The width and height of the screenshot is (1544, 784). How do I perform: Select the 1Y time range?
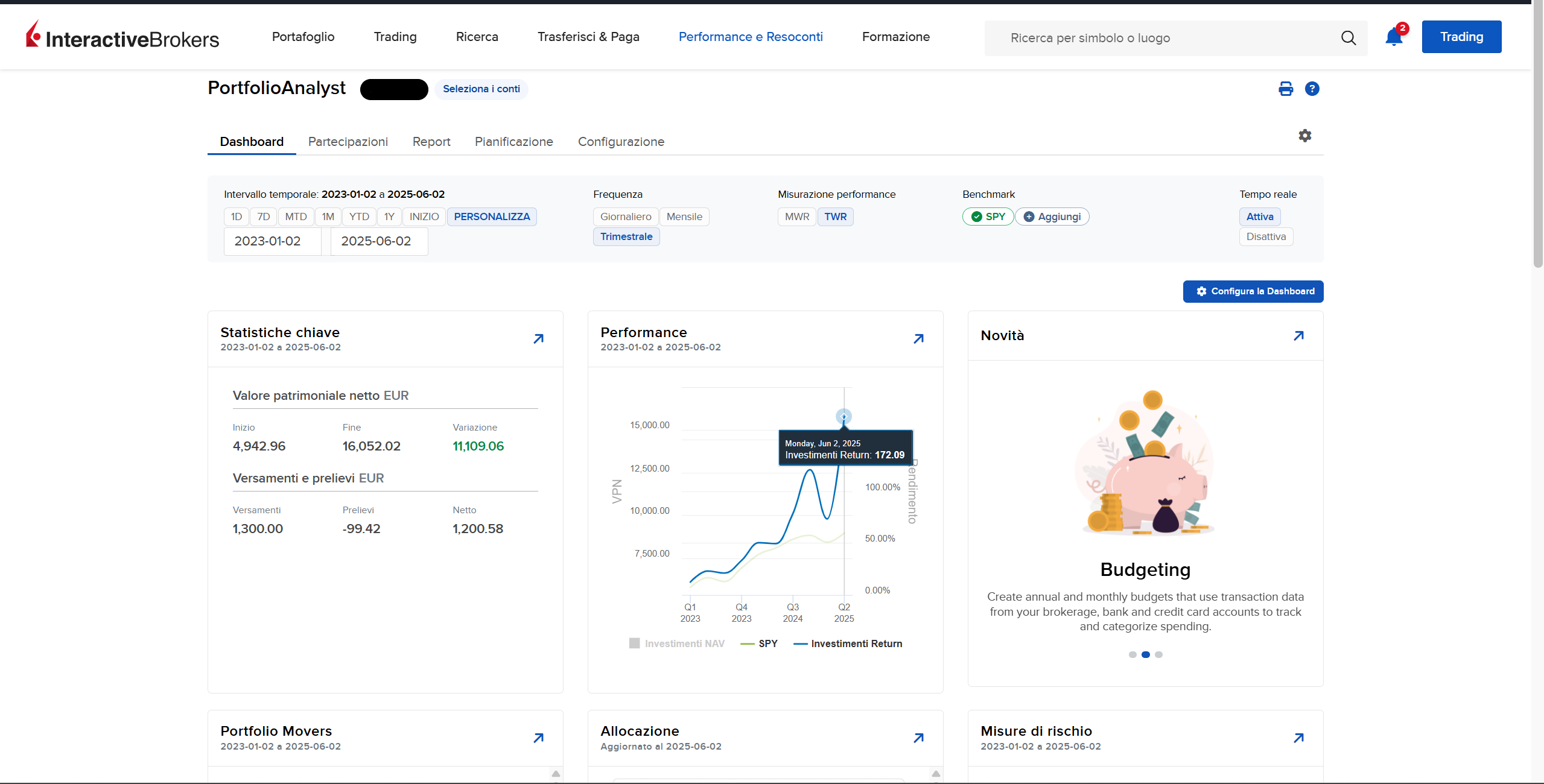pos(390,217)
